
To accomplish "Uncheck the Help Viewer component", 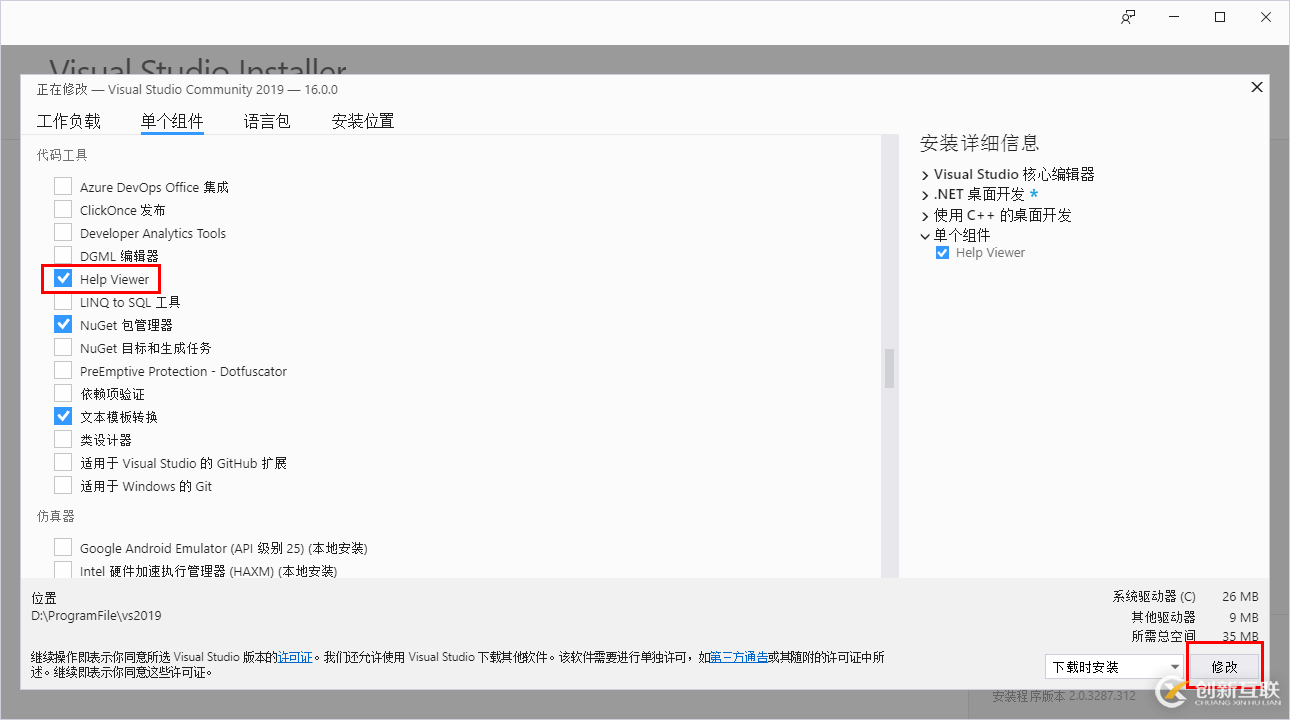I will pos(63,278).
